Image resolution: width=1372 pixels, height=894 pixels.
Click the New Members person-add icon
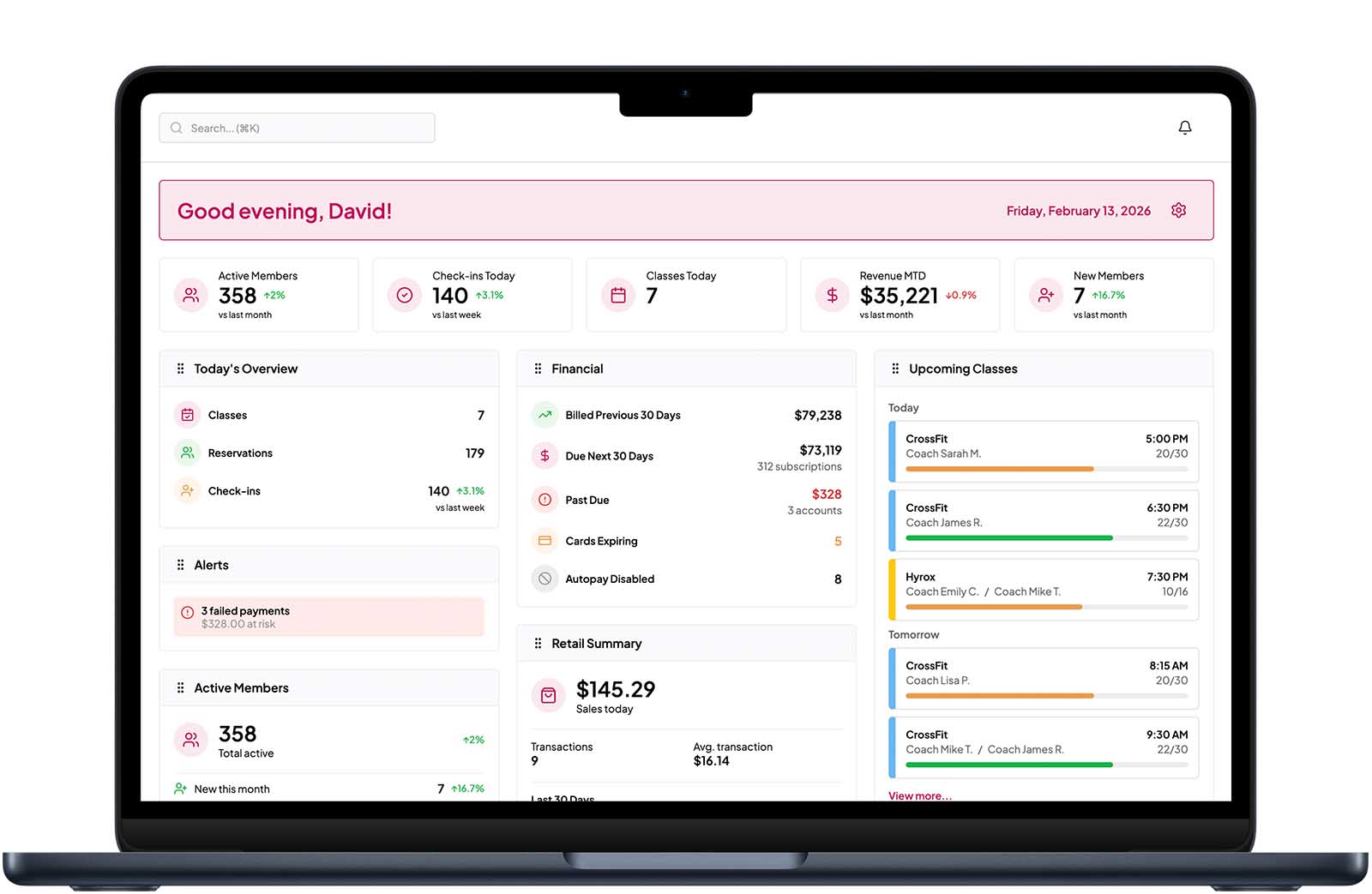pyautogui.click(x=1045, y=295)
